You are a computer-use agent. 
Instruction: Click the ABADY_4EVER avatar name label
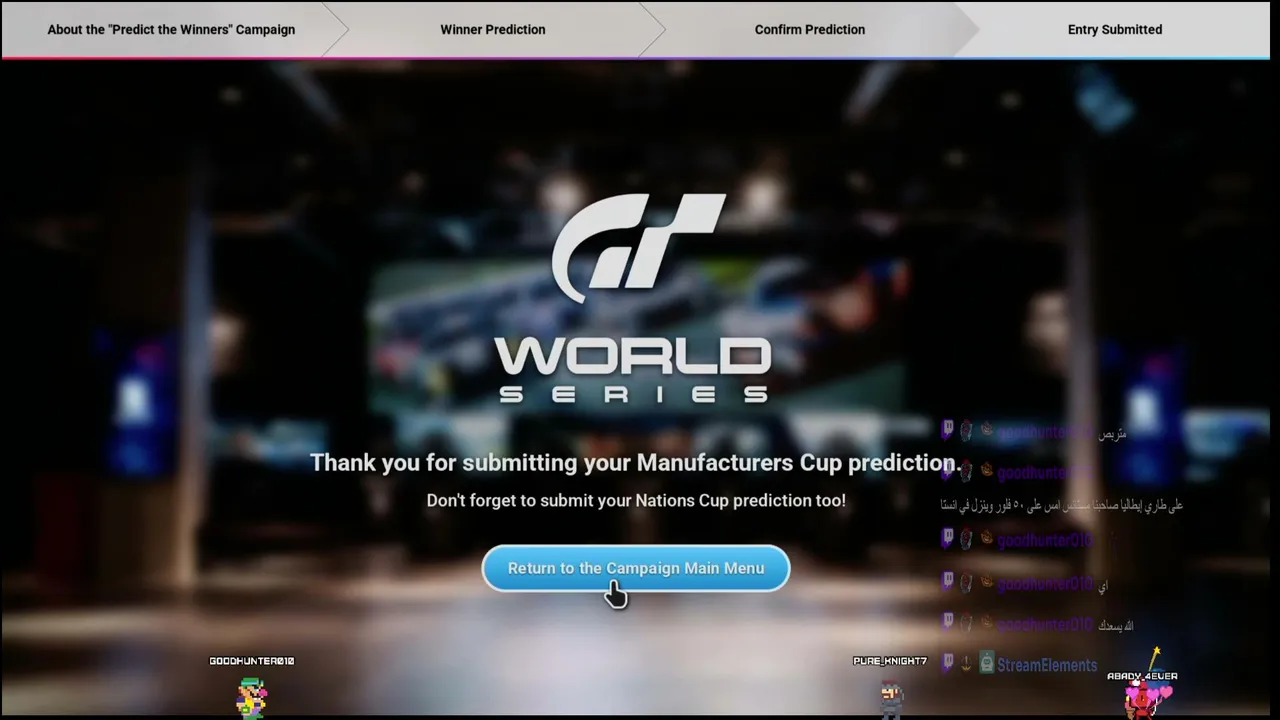pos(1142,676)
